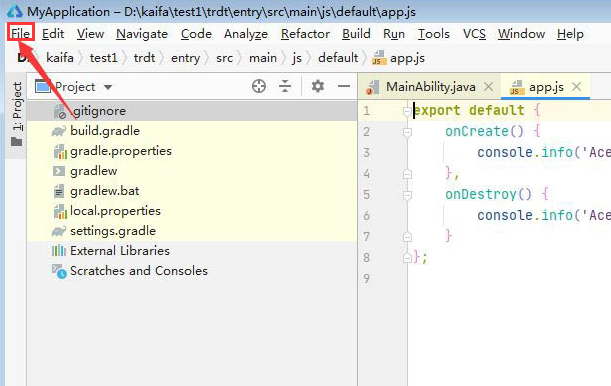
Task: Select External Libraries node
Action: pyautogui.click(x=192, y=251)
